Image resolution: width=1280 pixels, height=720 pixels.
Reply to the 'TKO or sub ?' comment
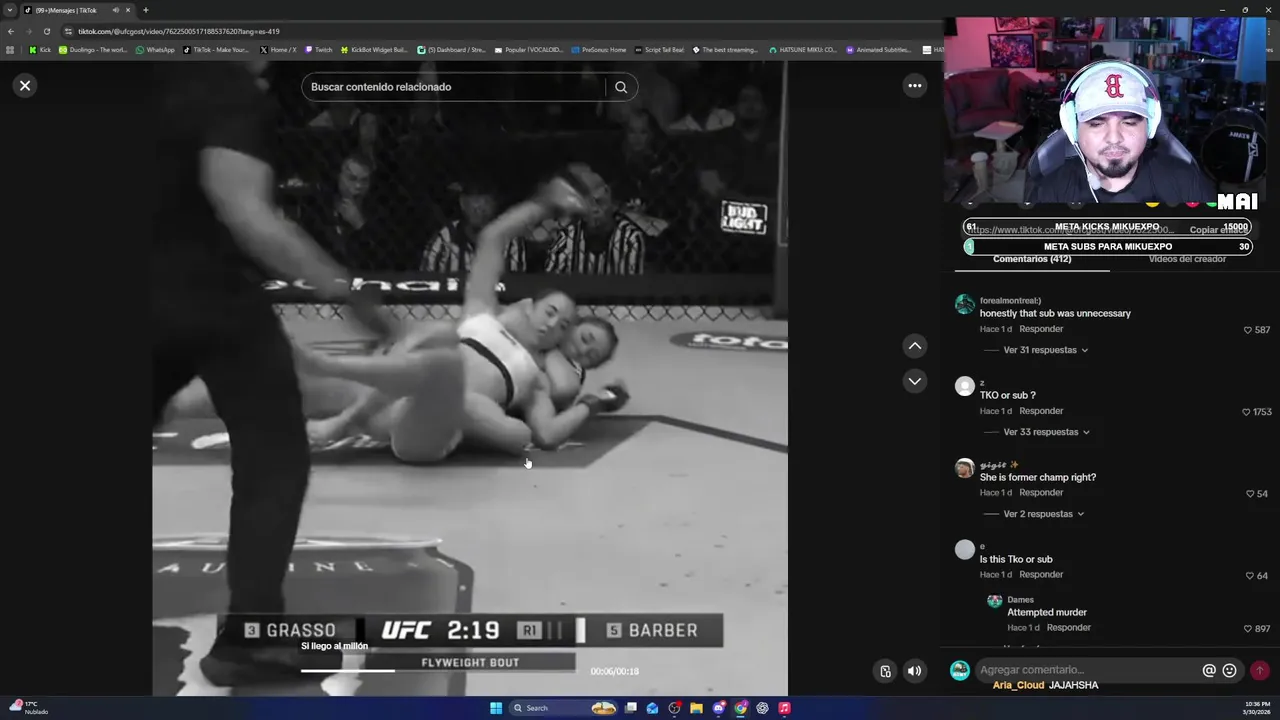pyautogui.click(x=1041, y=411)
